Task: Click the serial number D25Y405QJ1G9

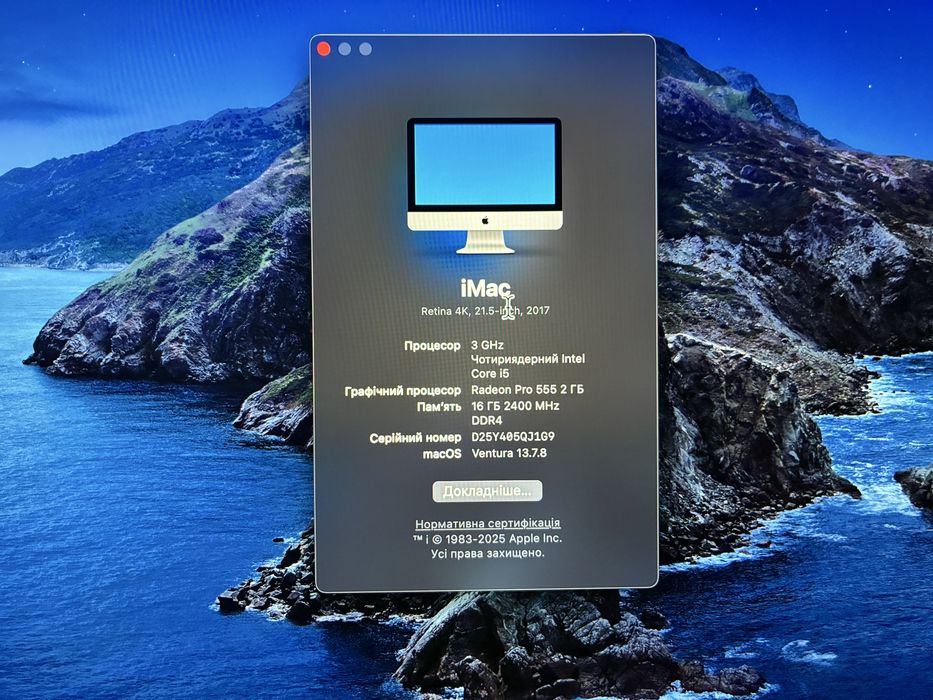Action: pyautogui.click(x=513, y=437)
